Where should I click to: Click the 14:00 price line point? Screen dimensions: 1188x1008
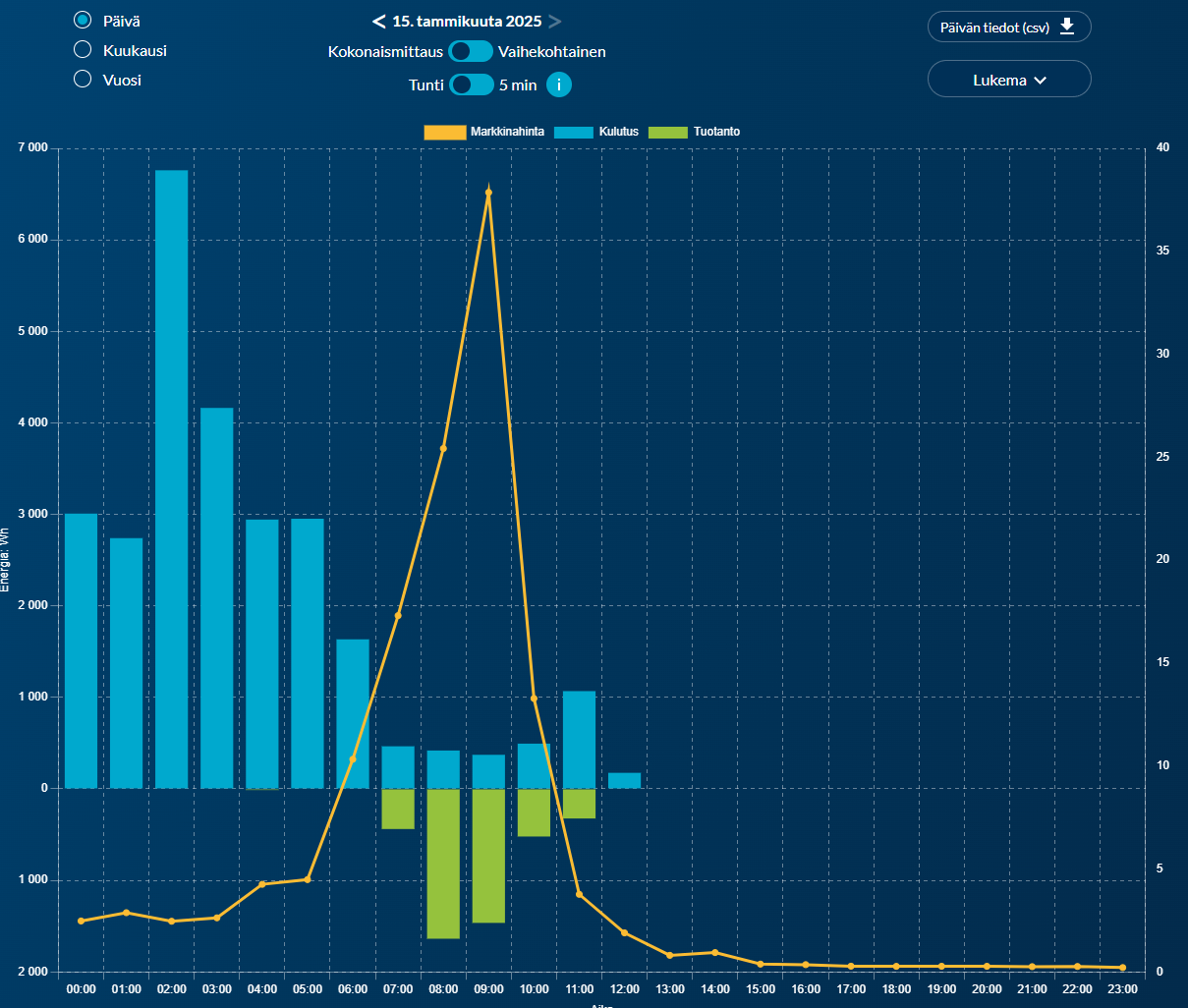point(715,952)
